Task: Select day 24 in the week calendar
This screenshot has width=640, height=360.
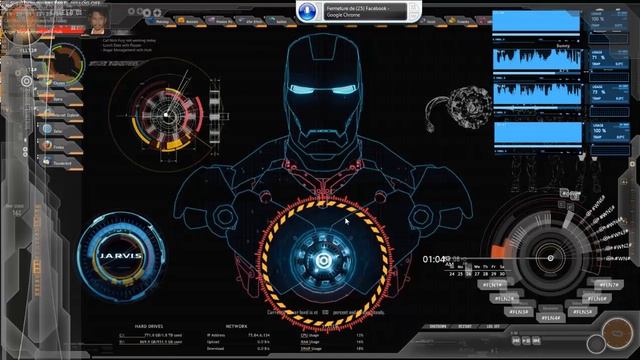Action: 452,274
